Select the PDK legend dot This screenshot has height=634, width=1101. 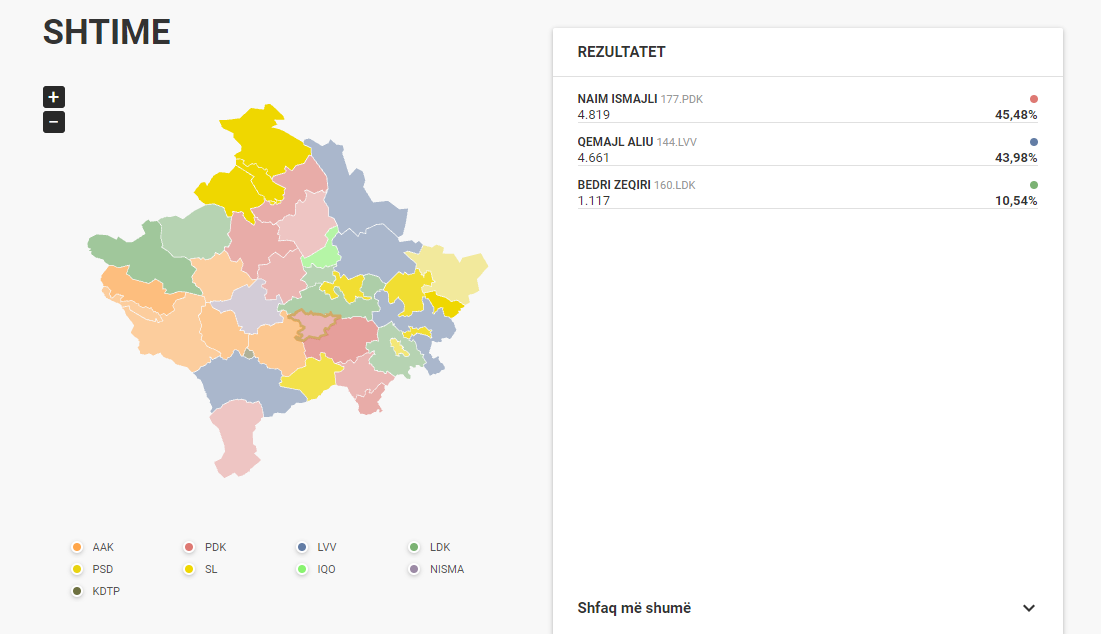(189, 547)
